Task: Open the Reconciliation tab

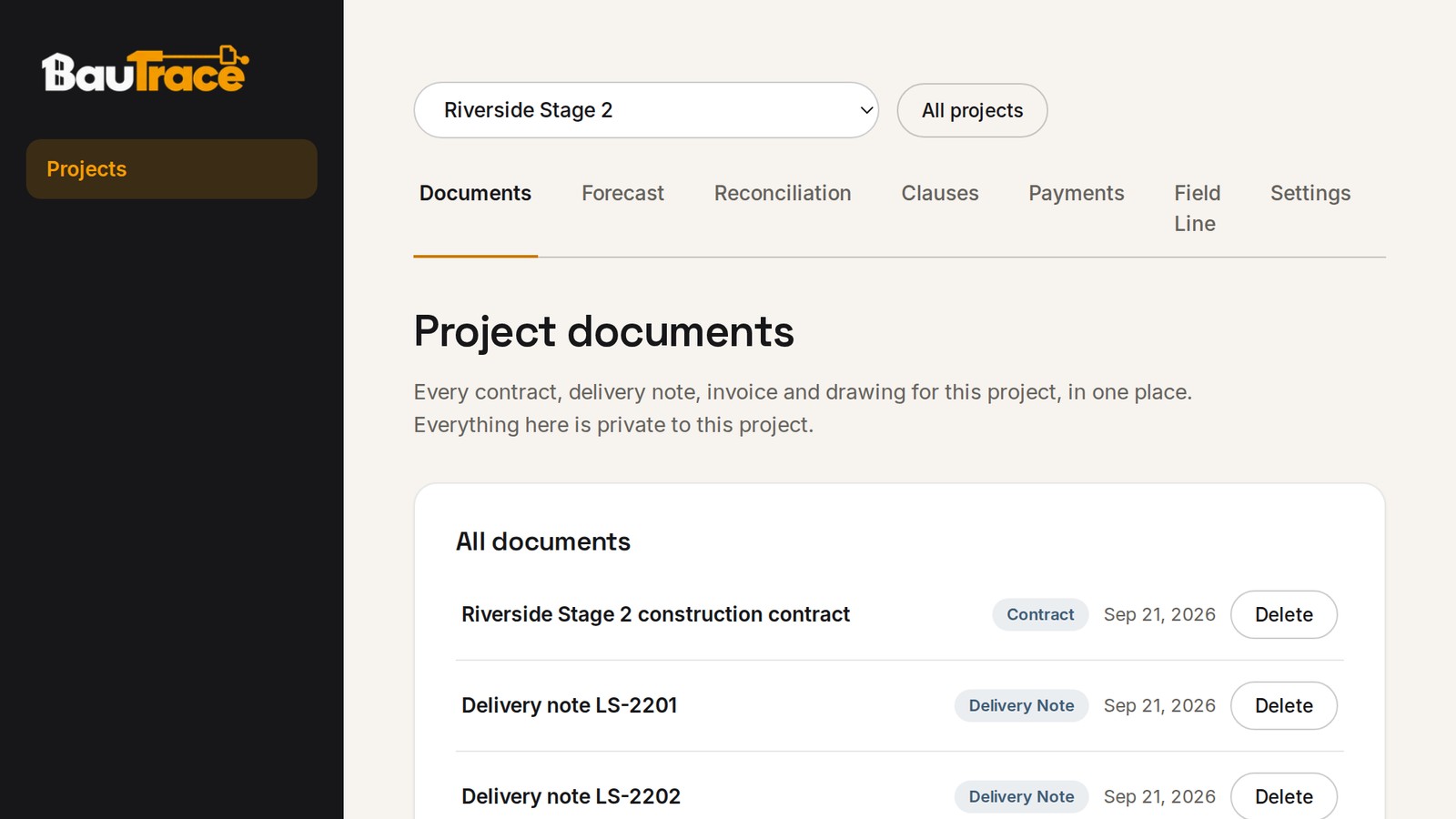Action: pyautogui.click(x=783, y=193)
